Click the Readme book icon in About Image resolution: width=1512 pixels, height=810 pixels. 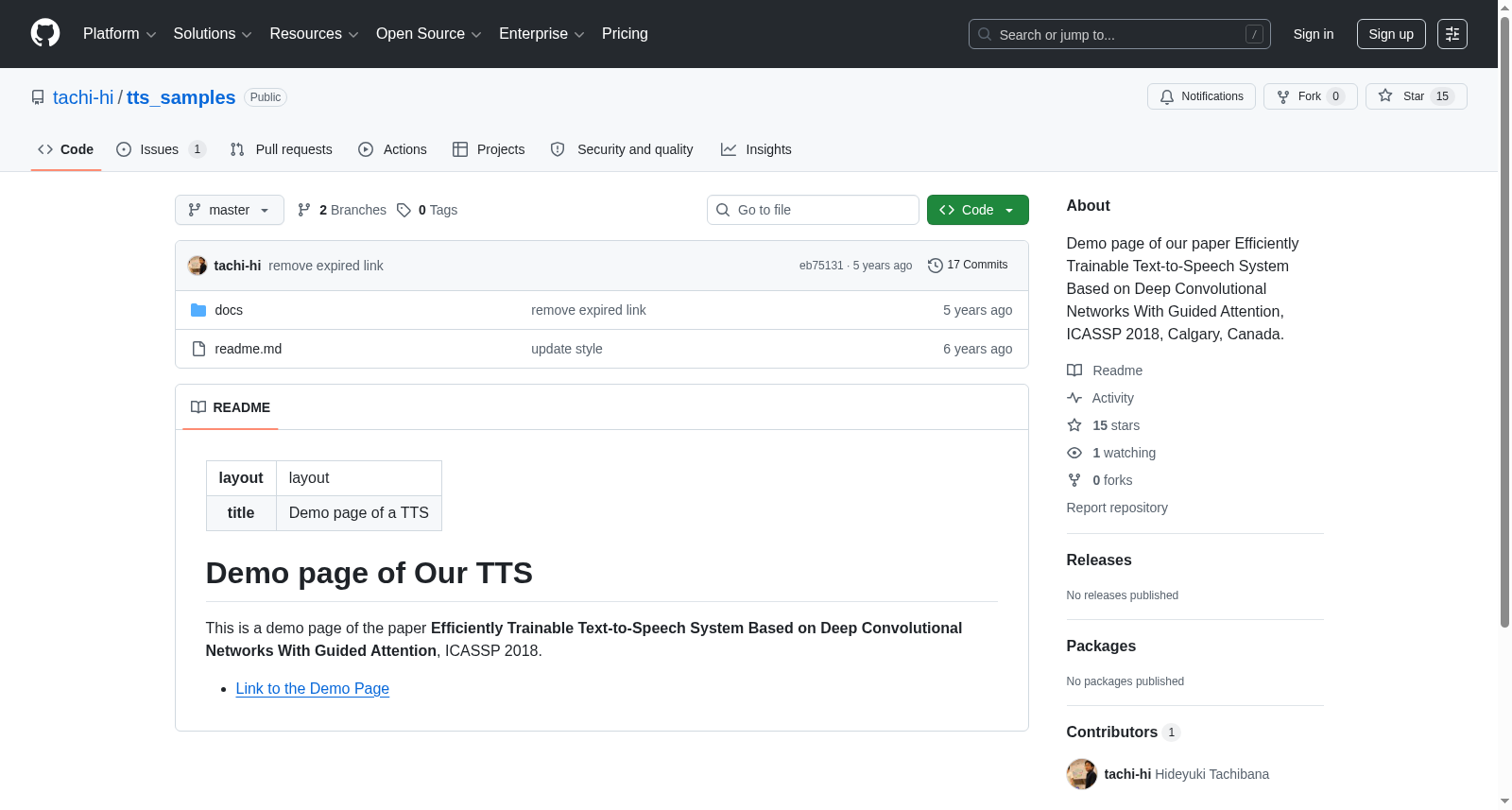tap(1074, 371)
